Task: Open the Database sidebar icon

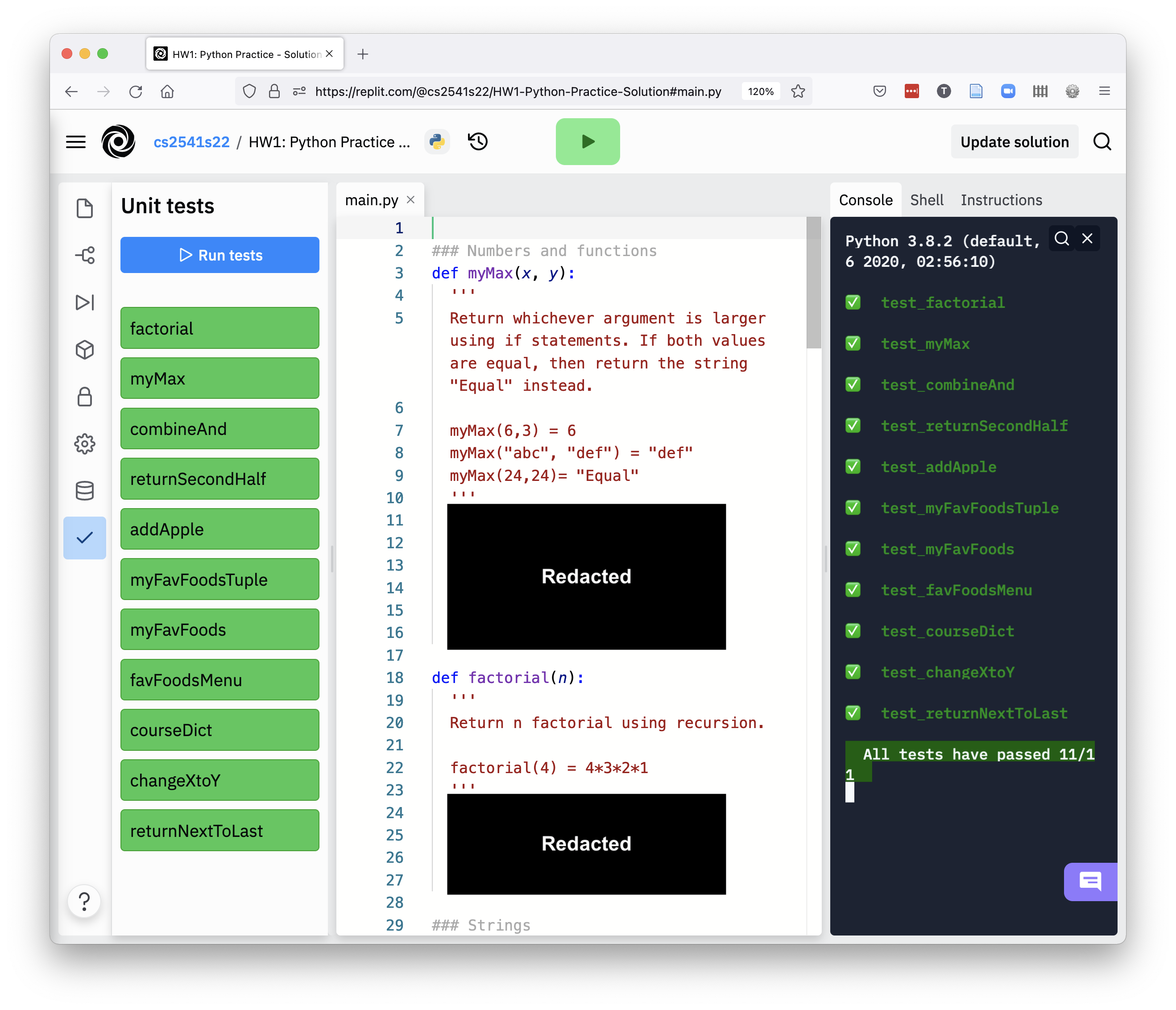Action: tap(85, 491)
